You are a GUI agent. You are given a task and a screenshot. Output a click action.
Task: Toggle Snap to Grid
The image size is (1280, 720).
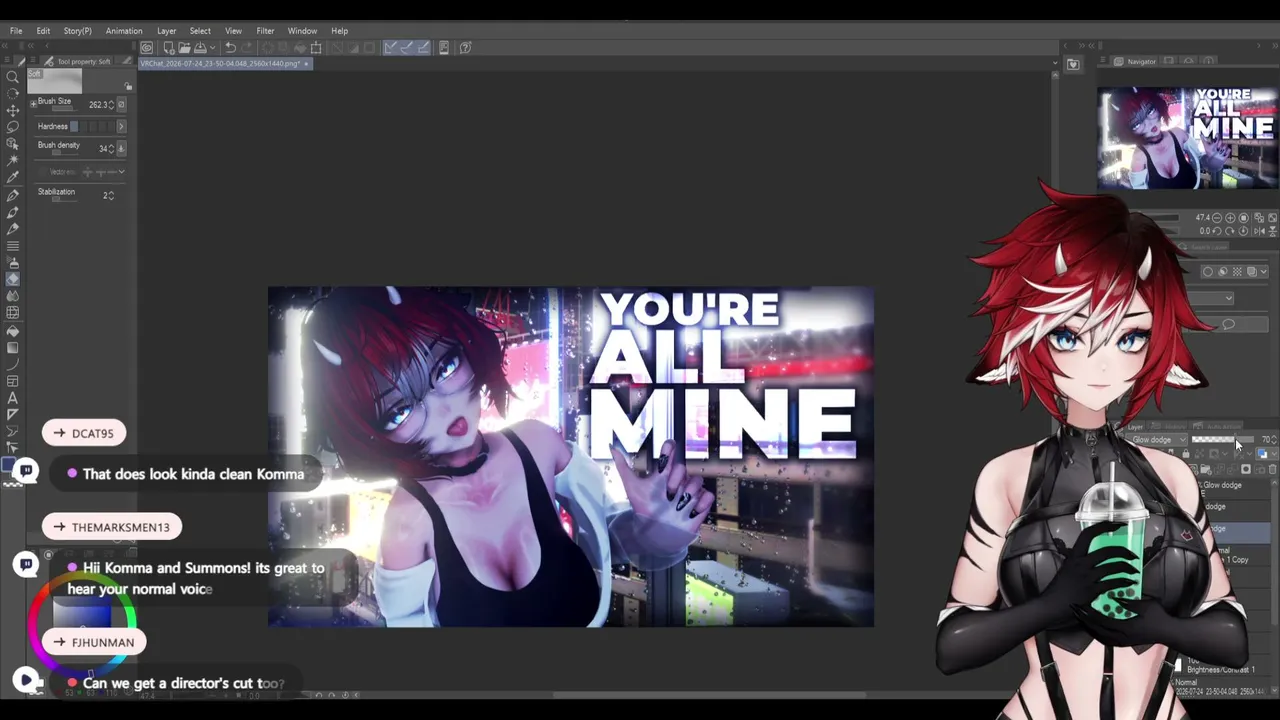[423, 47]
